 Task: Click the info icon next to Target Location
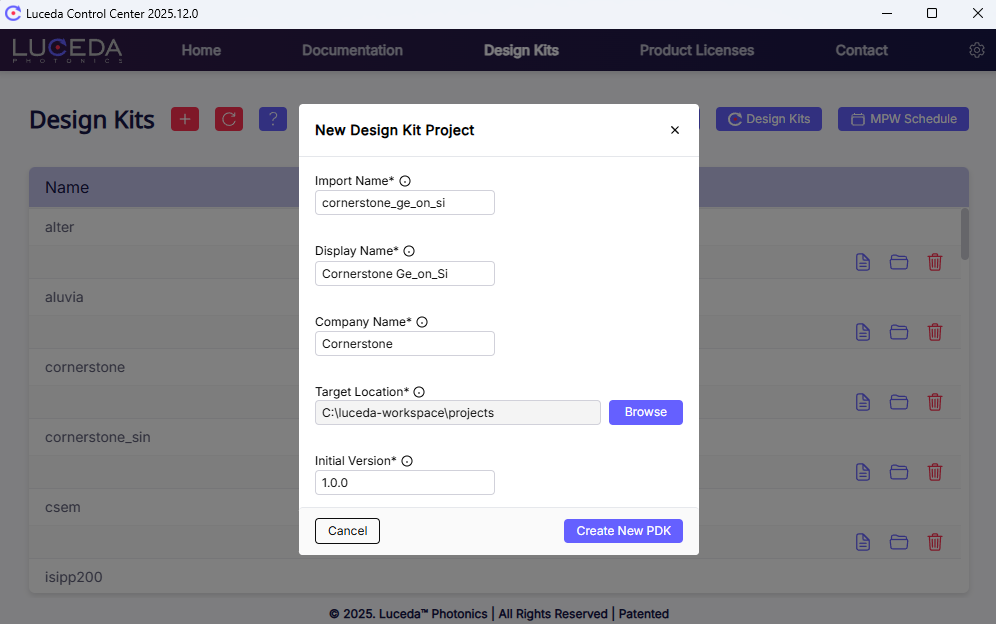(x=419, y=392)
